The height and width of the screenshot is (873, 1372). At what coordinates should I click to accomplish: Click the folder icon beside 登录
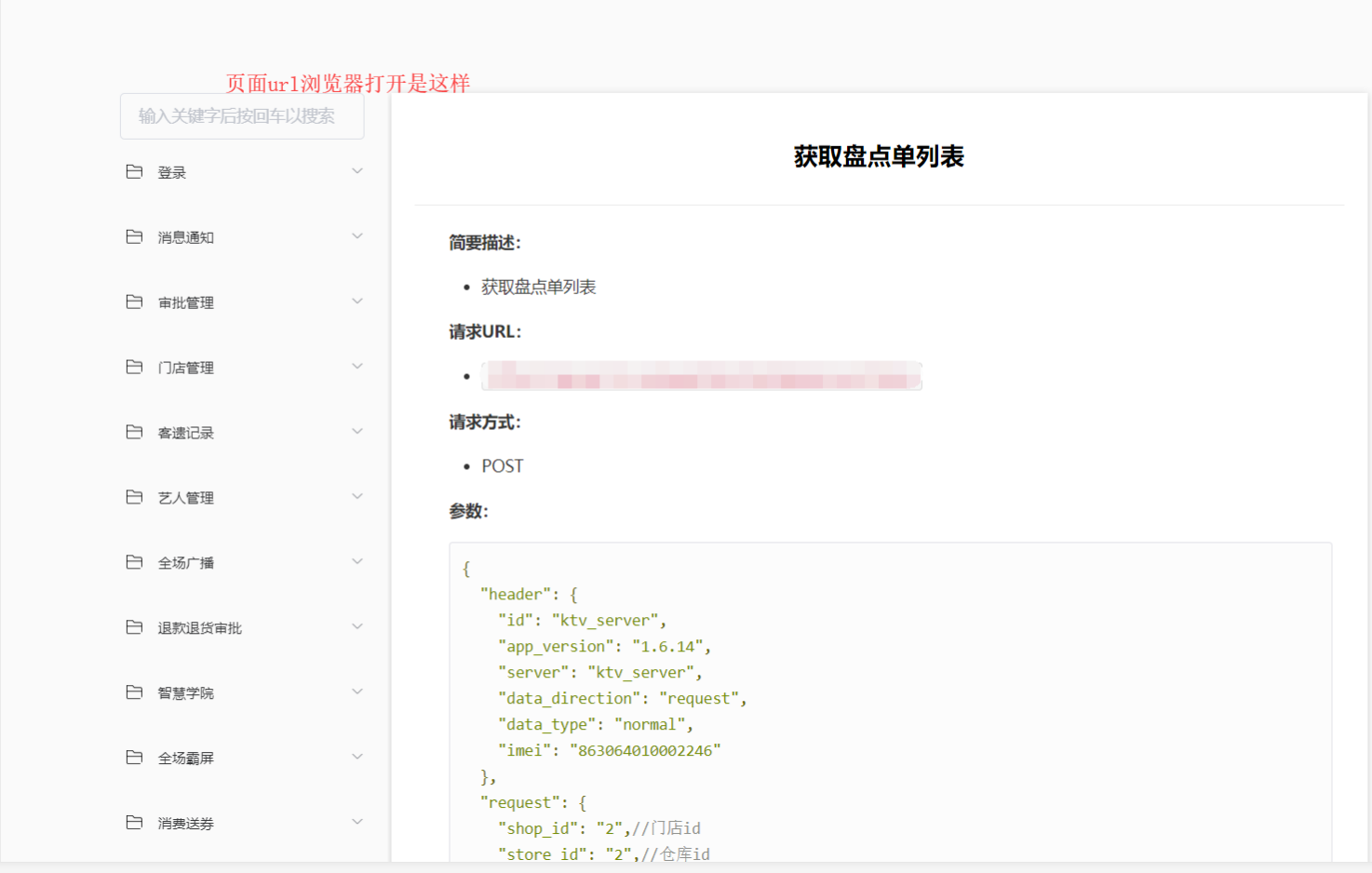tap(134, 171)
